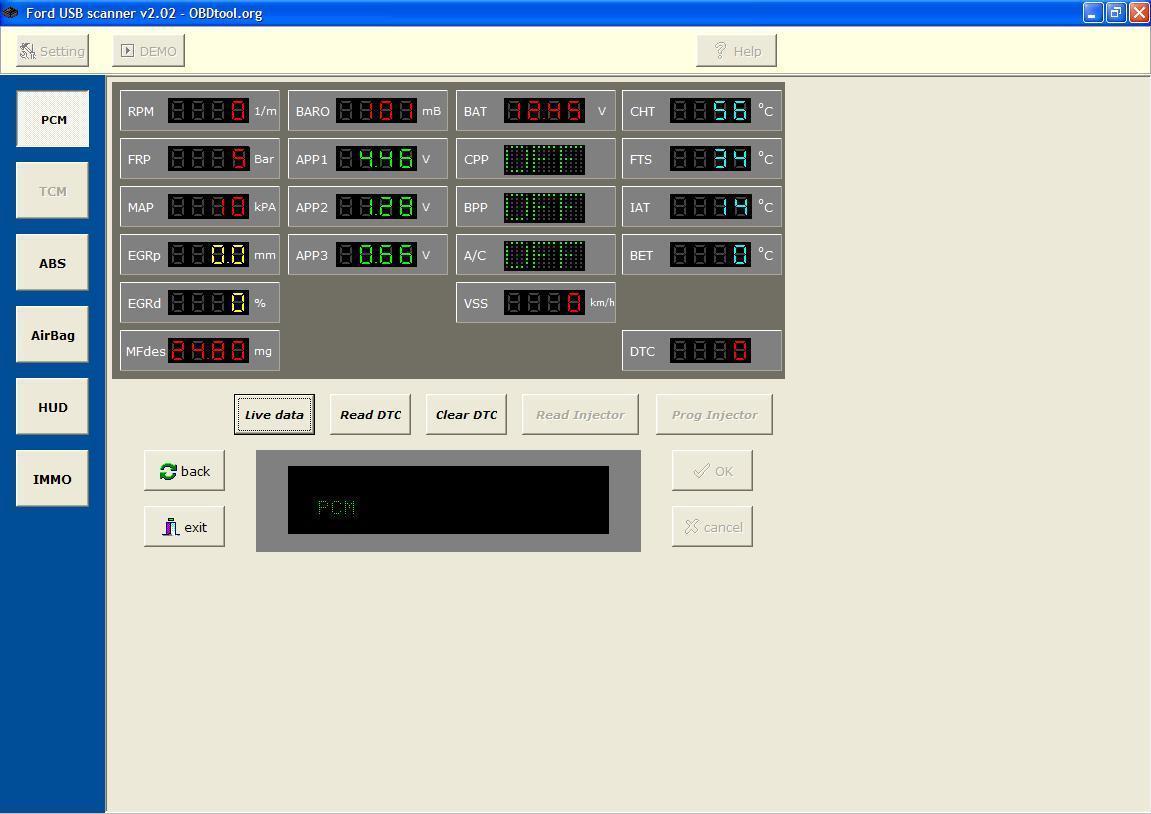
Task: Click the EGRd percent readout
Action: point(208,302)
